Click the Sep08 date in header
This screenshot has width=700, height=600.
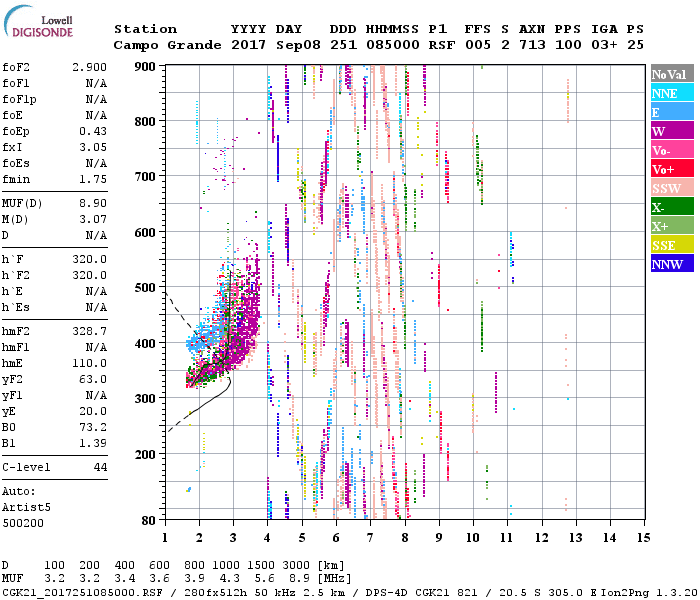coord(298,45)
